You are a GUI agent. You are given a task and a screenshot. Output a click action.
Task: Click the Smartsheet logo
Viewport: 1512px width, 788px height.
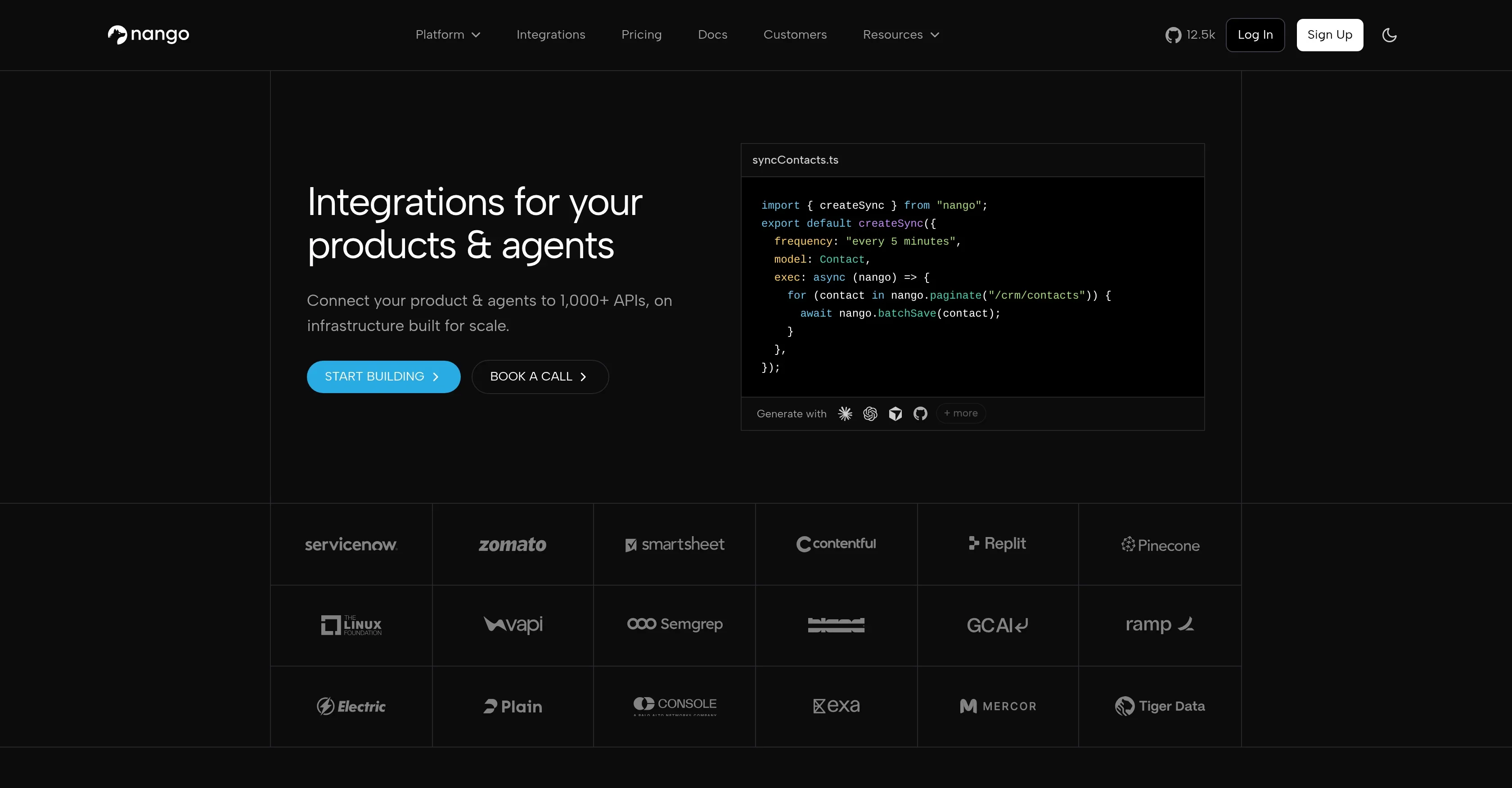[675, 545]
